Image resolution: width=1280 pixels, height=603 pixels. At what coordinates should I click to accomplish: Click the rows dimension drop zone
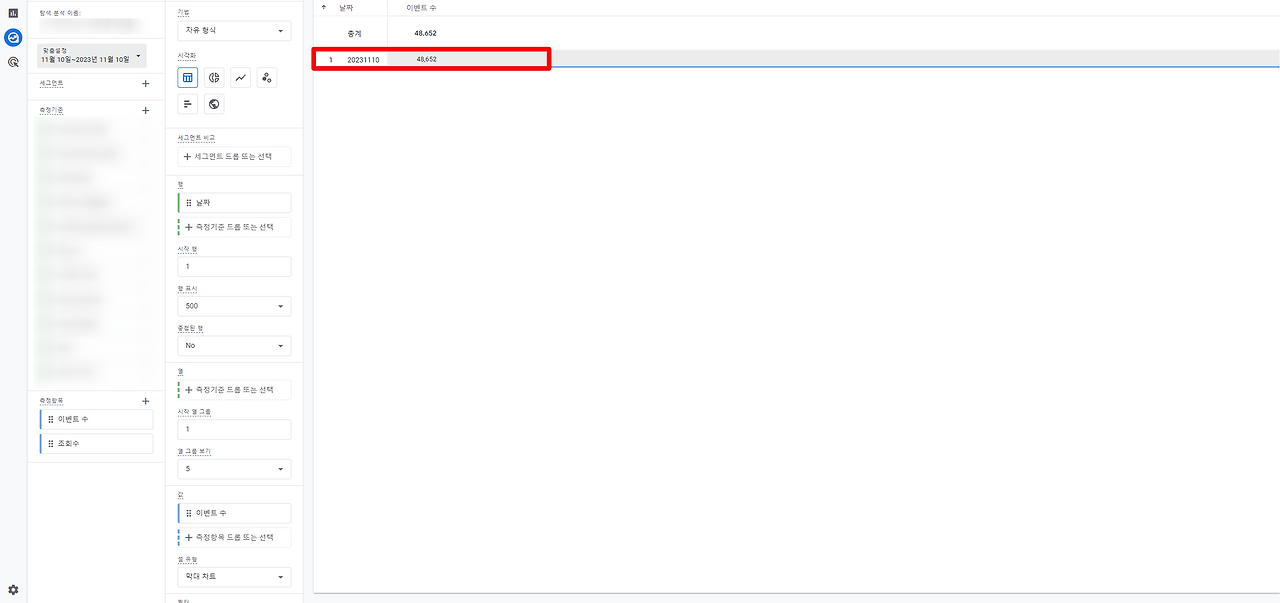pyautogui.click(x=234, y=227)
